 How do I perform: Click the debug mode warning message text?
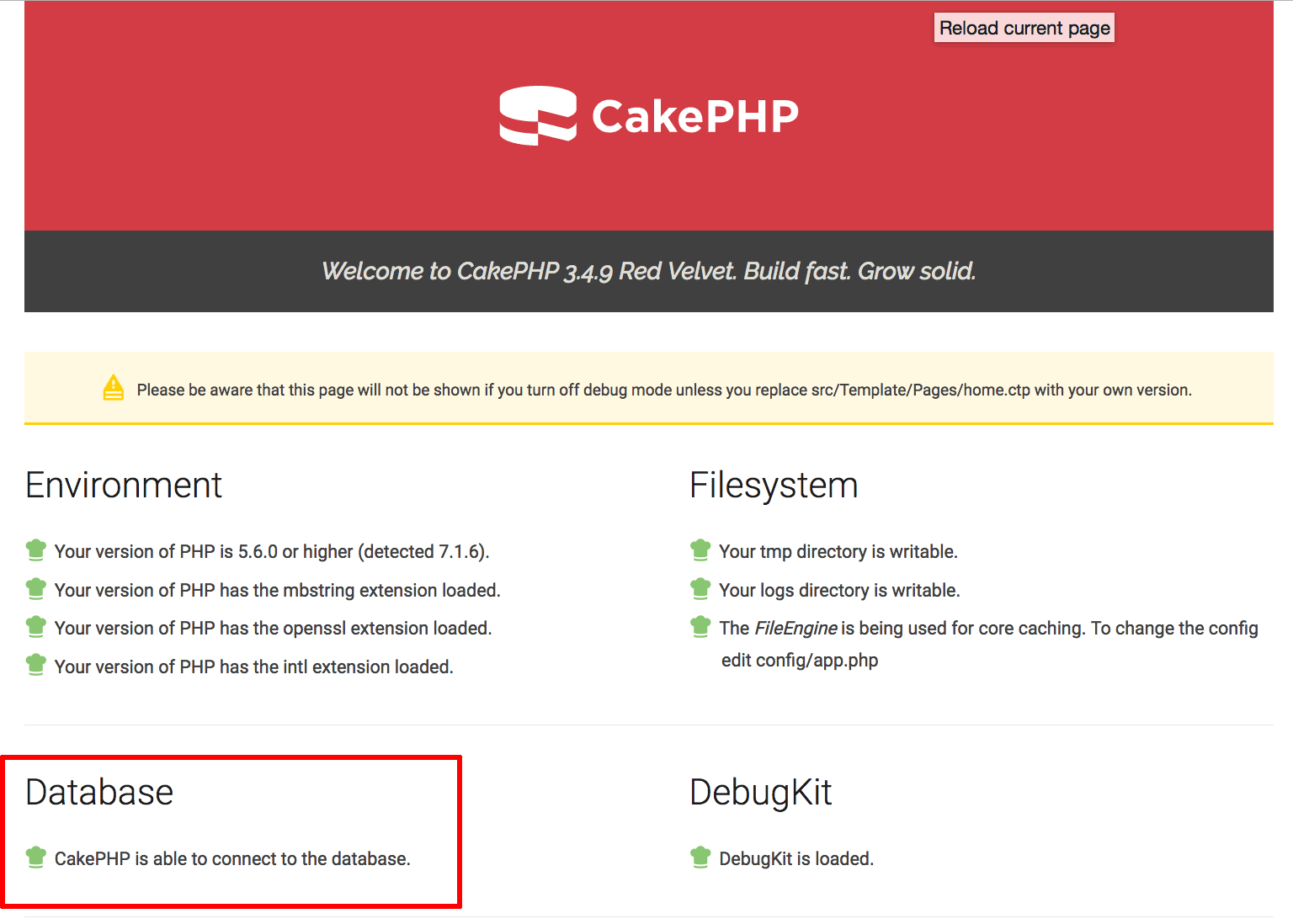coord(663,390)
